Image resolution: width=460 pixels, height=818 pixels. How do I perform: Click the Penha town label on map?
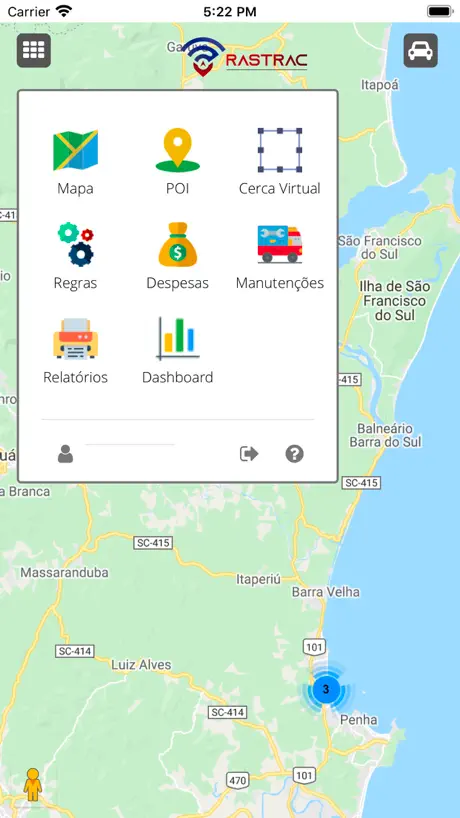pos(358,720)
